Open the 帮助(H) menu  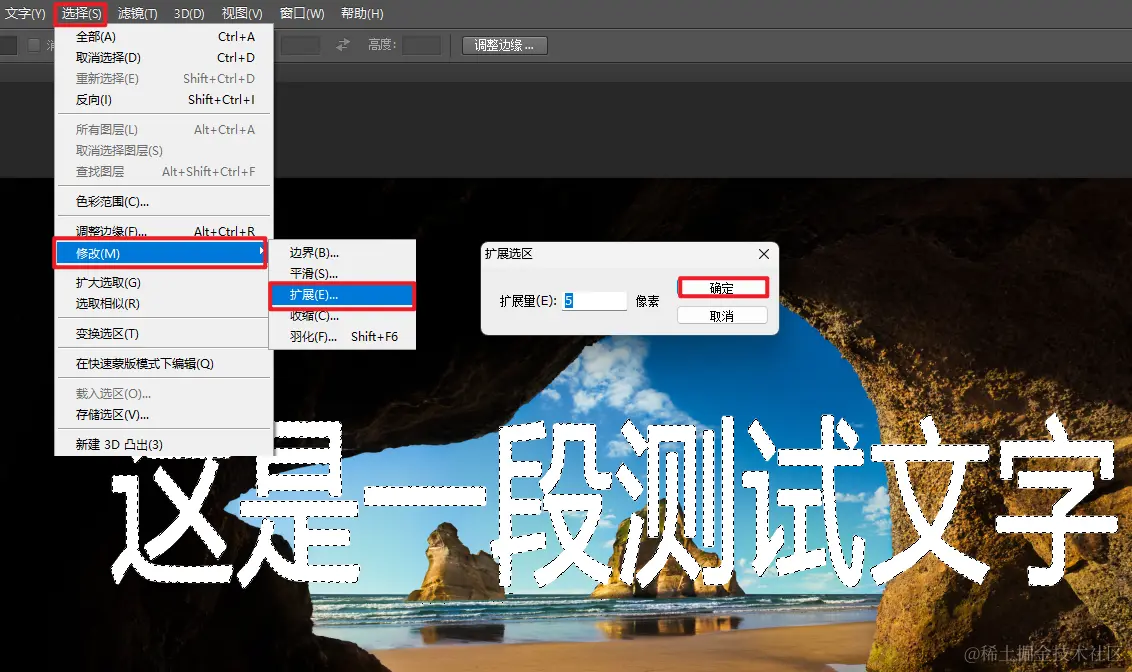point(360,13)
